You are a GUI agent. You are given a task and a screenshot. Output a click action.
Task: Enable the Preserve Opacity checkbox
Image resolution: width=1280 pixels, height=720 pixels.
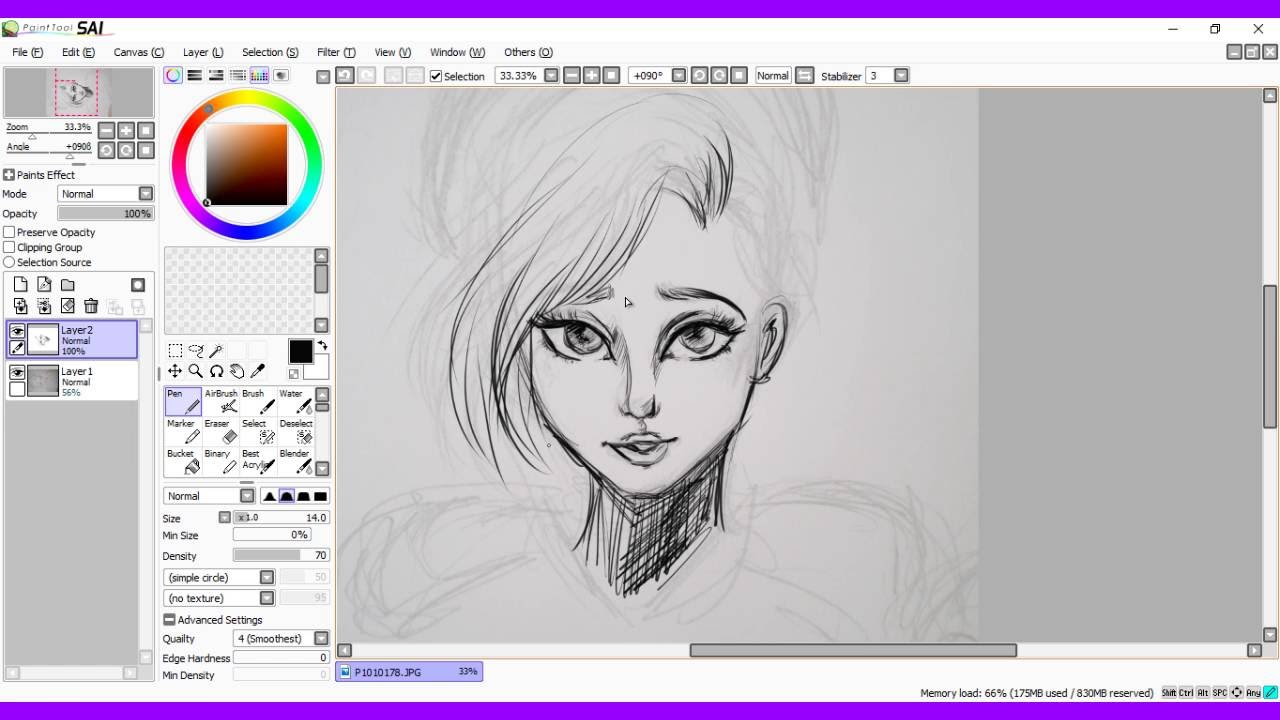tap(9, 232)
